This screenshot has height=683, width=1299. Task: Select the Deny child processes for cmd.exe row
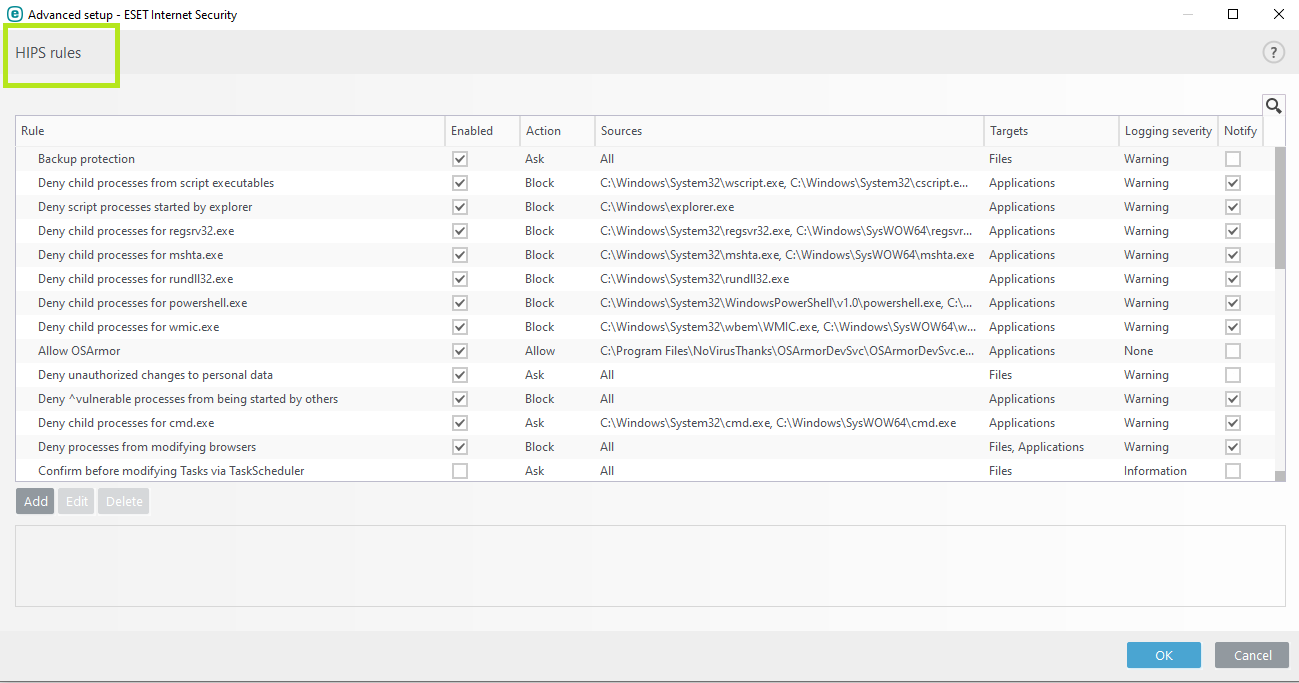pos(126,423)
